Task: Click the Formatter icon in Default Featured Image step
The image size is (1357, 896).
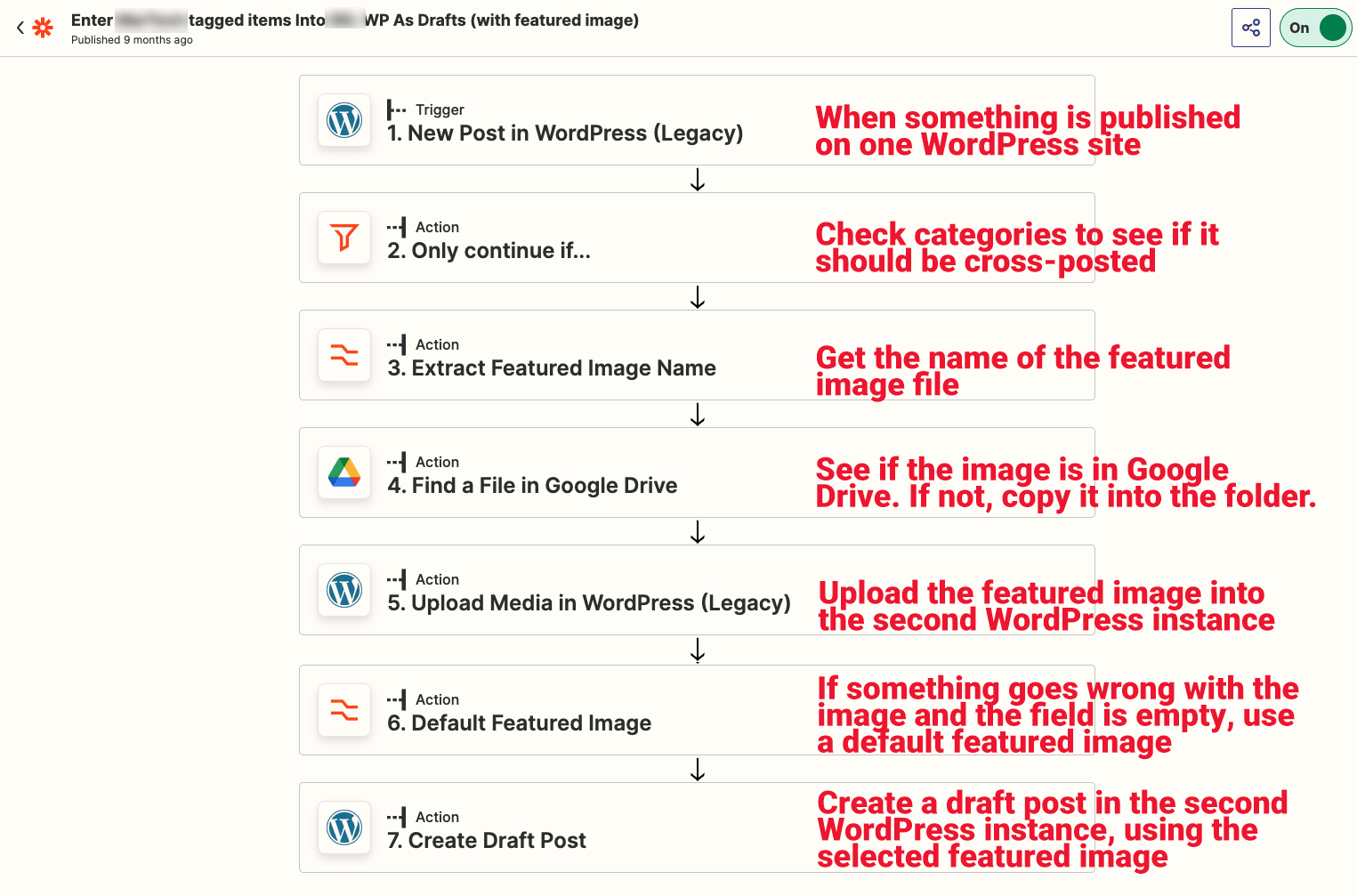Action: point(344,710)
